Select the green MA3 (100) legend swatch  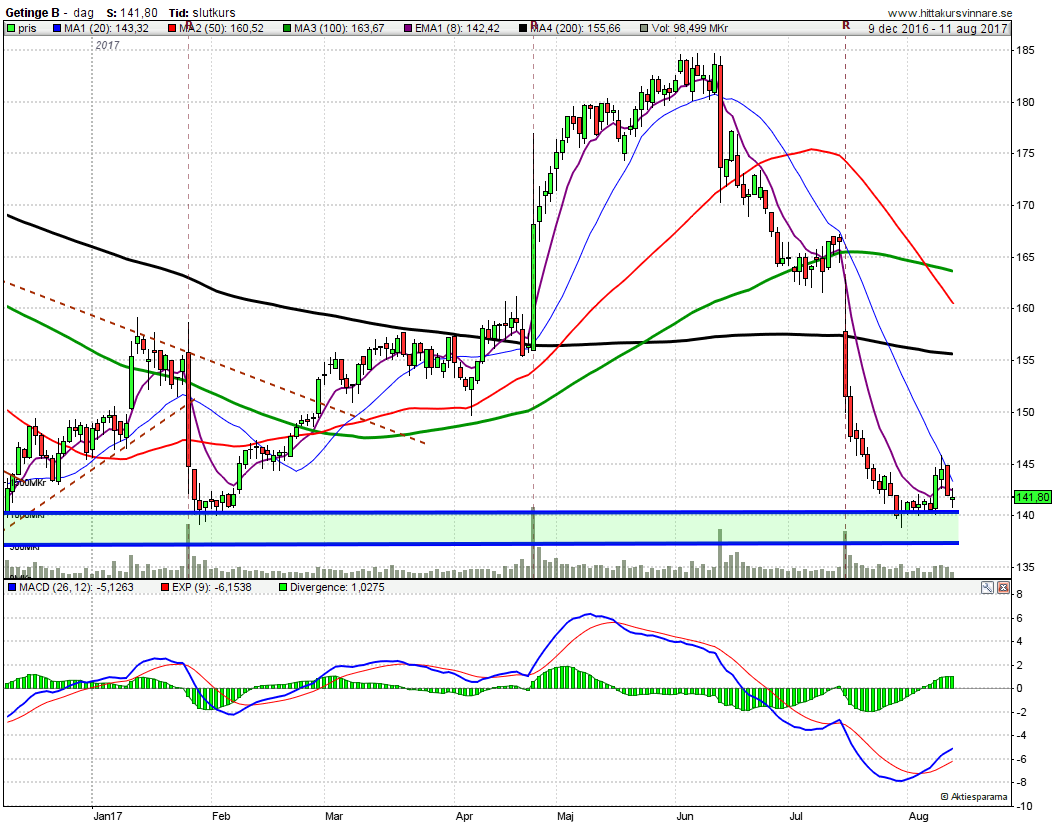coord(287,28)
